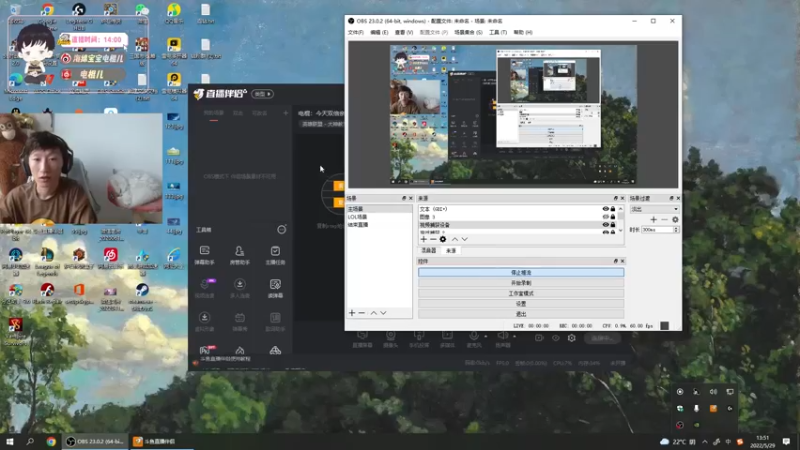Click the 开始录制 button
The height and width of the screenshot is (450, 800).
click(x=521, y=283)
